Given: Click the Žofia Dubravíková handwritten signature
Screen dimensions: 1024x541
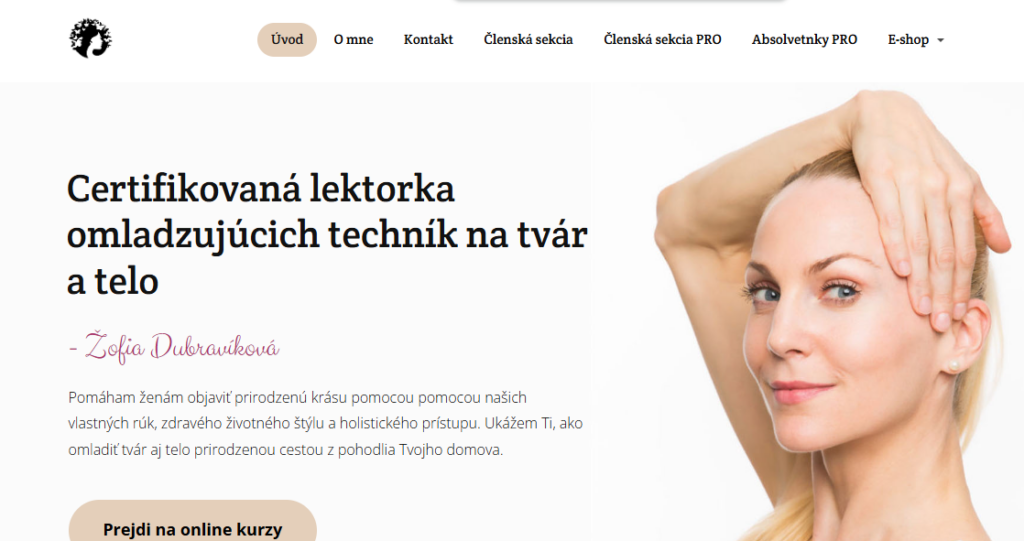Looking at the screenshot, I should pos(174,347).
